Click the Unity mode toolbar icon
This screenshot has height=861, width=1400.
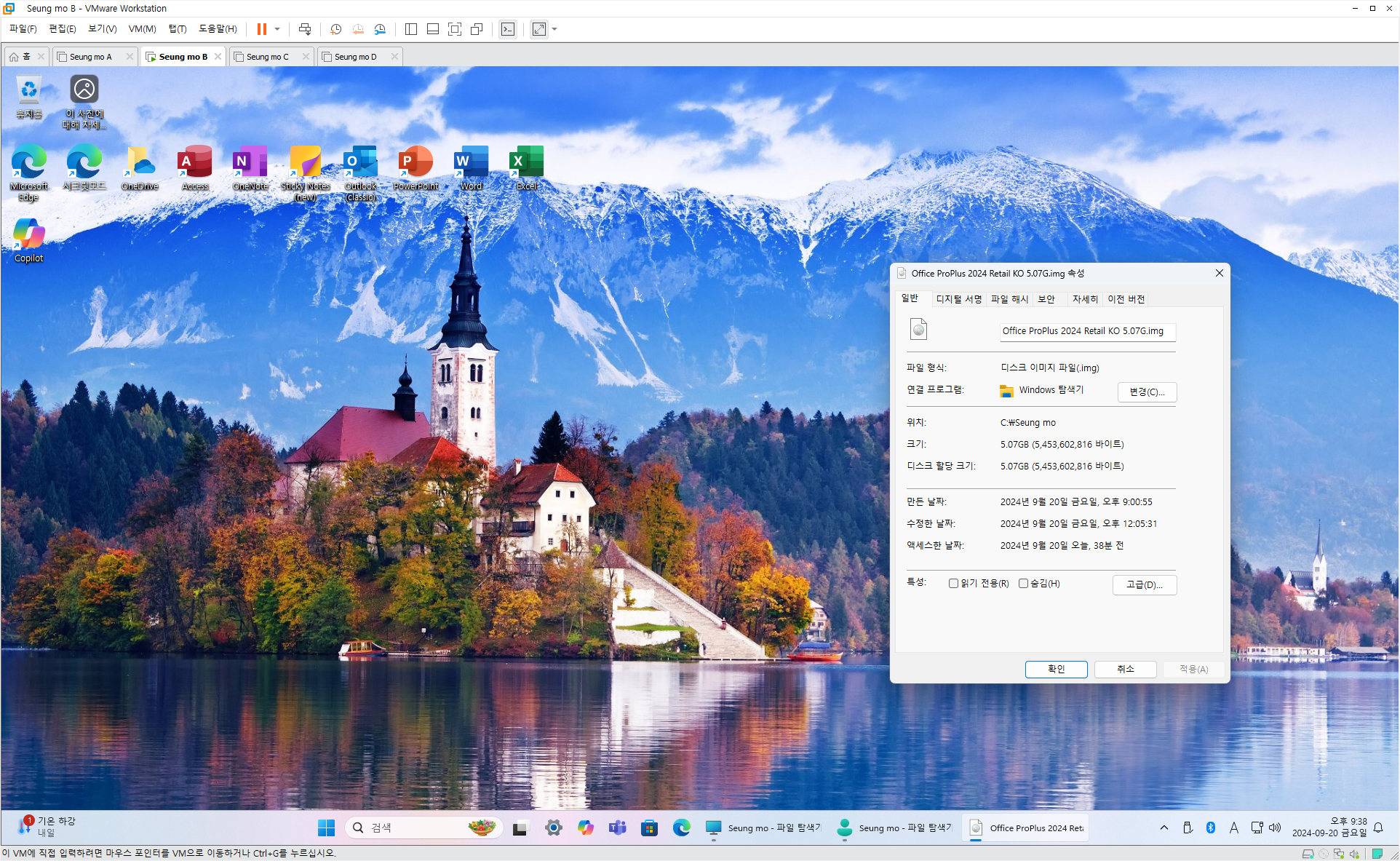[477, 29]
